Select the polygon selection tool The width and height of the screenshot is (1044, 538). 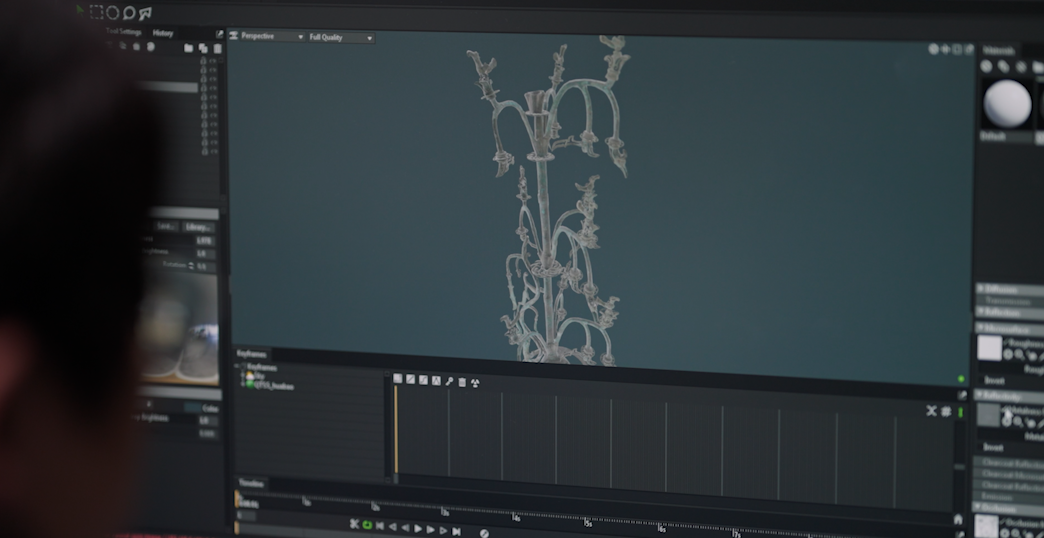146,13
